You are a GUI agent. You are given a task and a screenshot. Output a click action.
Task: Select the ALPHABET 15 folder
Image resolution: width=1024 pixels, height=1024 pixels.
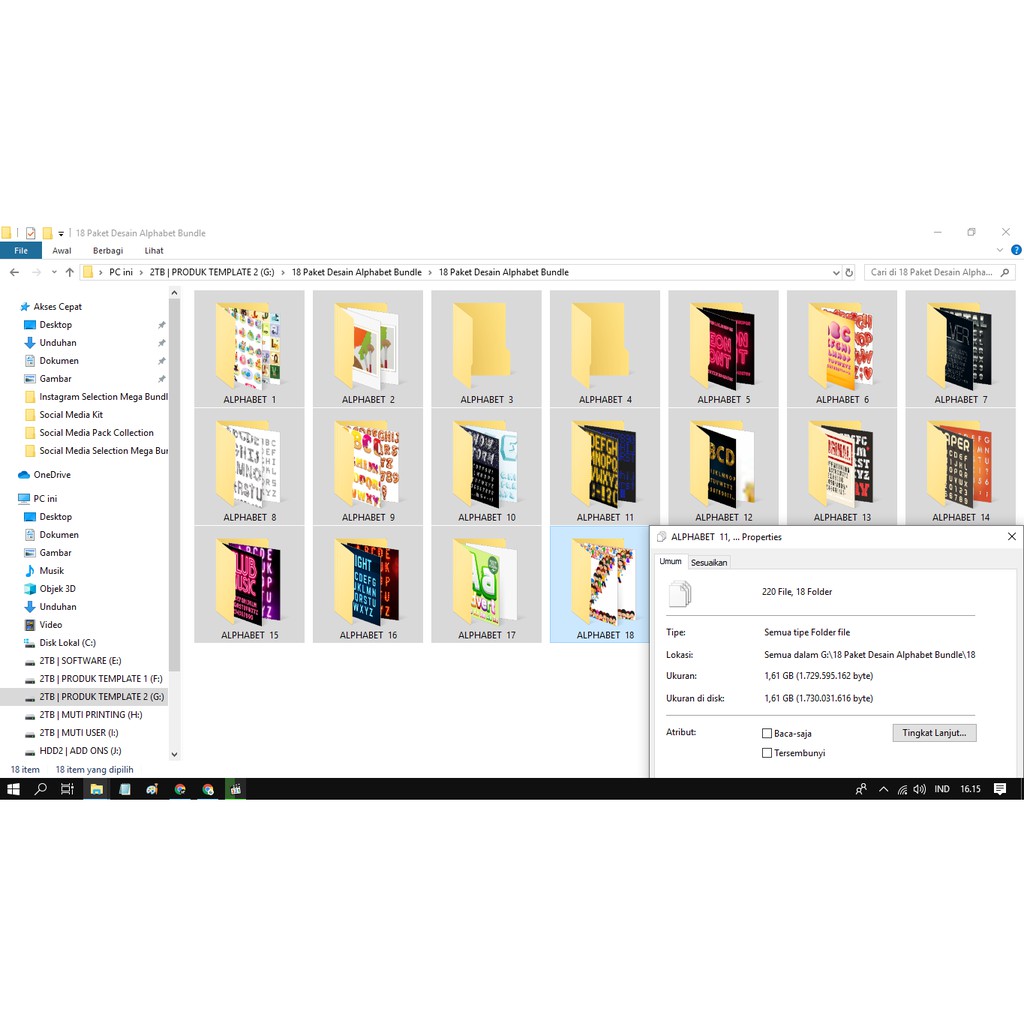tap(249, 584)
